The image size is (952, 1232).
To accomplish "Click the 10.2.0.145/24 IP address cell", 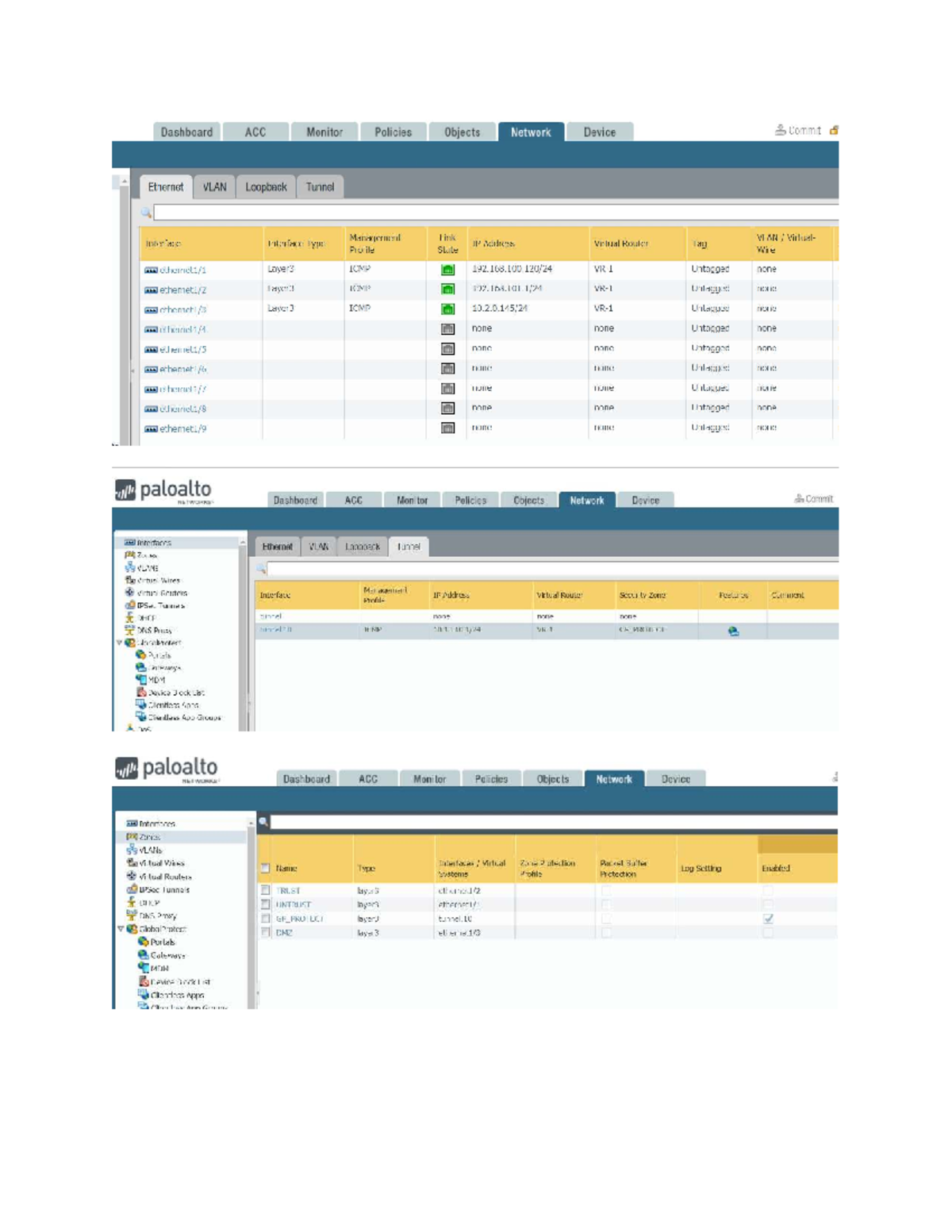I will (x=500, y=309).
